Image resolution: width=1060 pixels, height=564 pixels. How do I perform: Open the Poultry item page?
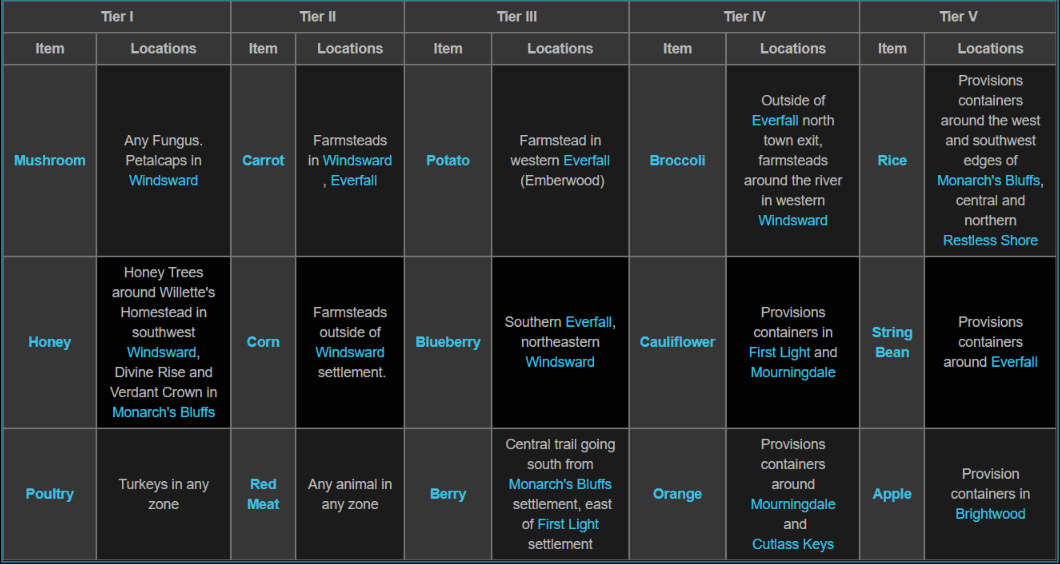[50, 494]
